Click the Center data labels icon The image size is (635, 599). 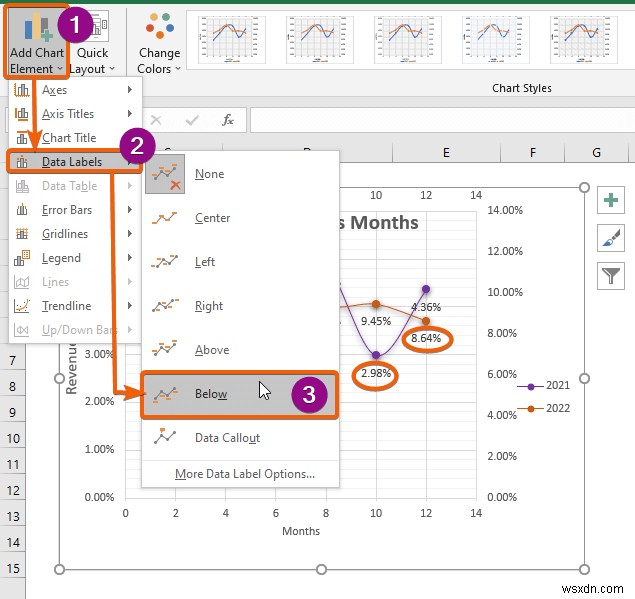[x=164, y=218]
